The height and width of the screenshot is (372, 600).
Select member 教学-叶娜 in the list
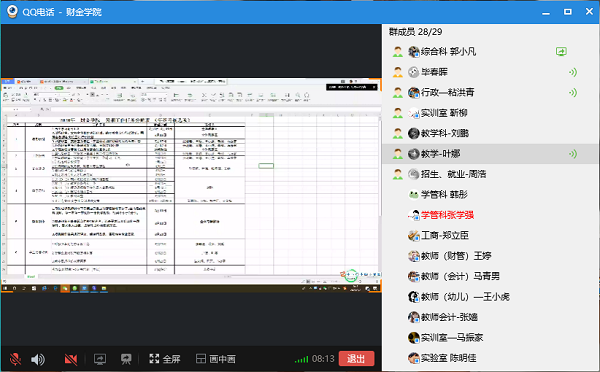click(491, 154)
